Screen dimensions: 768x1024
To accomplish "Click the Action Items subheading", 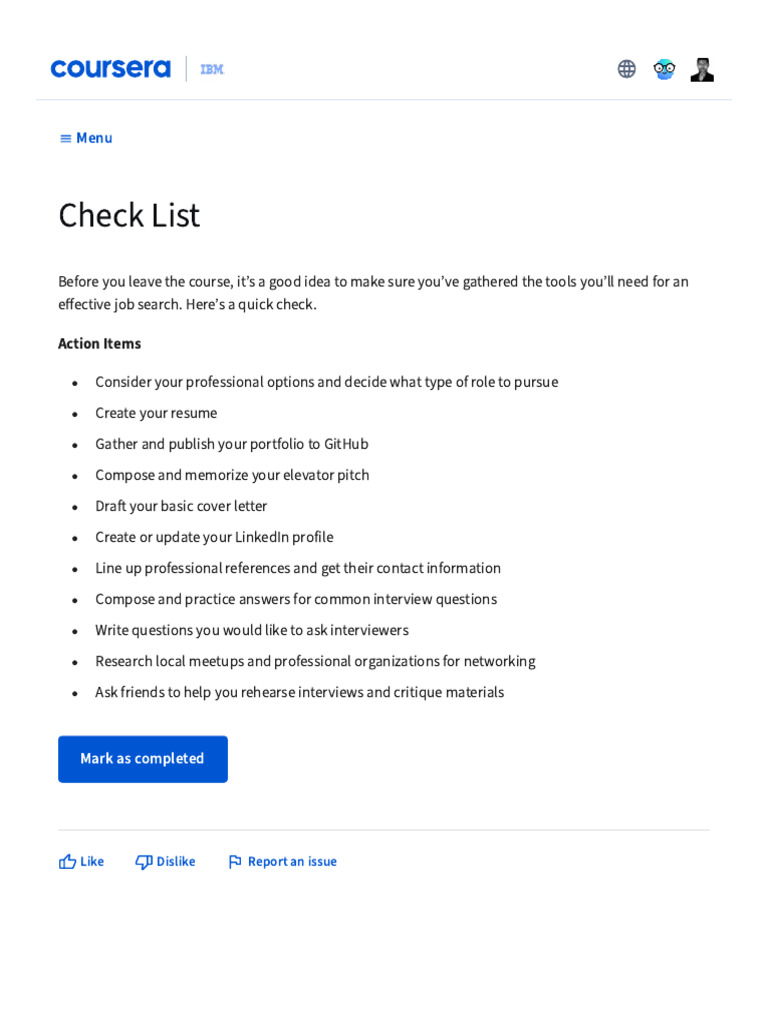I will (x=99, y=343).
